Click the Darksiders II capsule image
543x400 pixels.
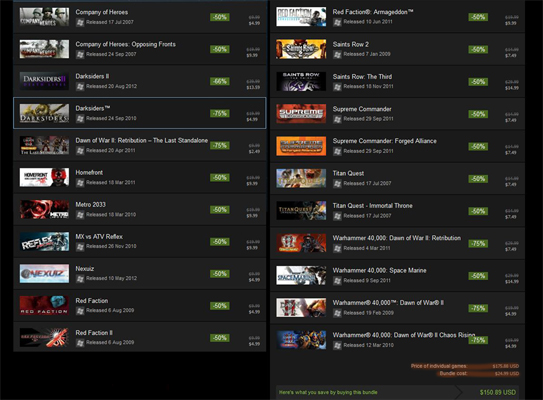point(44,81)
